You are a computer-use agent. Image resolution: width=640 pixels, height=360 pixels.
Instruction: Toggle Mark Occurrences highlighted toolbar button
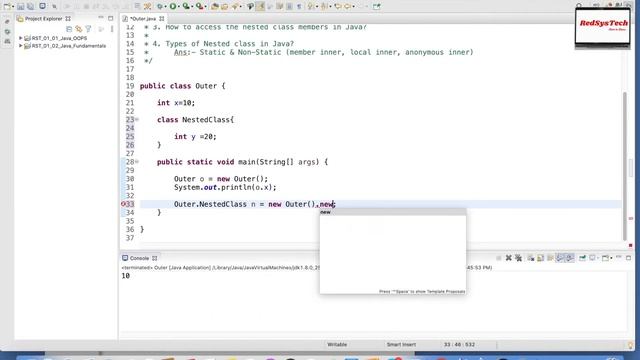260,7
